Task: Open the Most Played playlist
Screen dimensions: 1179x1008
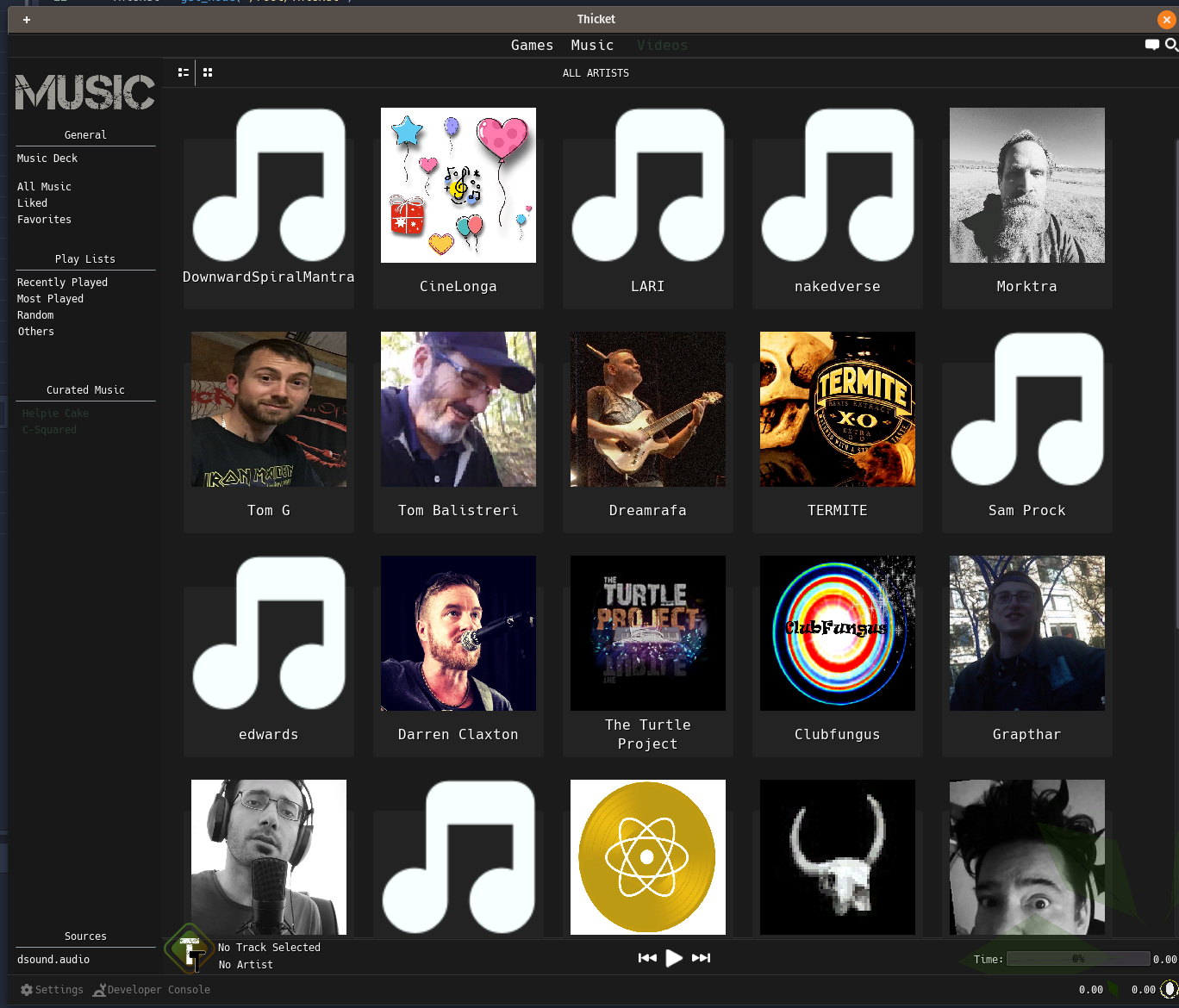Action: pos(50,299)
